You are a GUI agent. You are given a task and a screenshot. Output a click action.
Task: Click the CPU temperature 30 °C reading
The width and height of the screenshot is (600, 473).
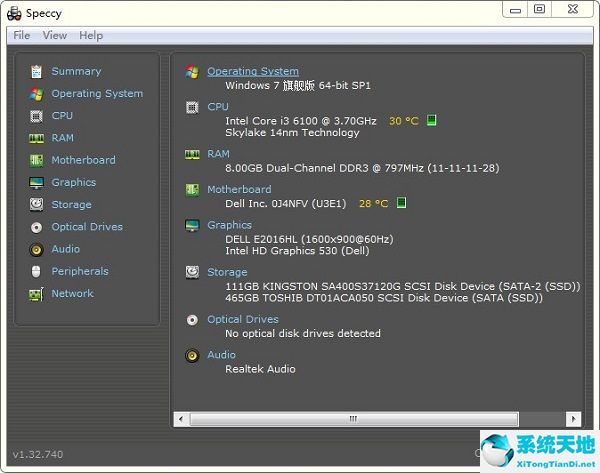(404, 121)
